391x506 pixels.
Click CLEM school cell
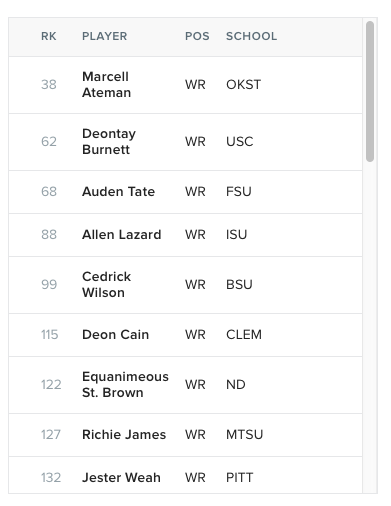pos(244,335)
